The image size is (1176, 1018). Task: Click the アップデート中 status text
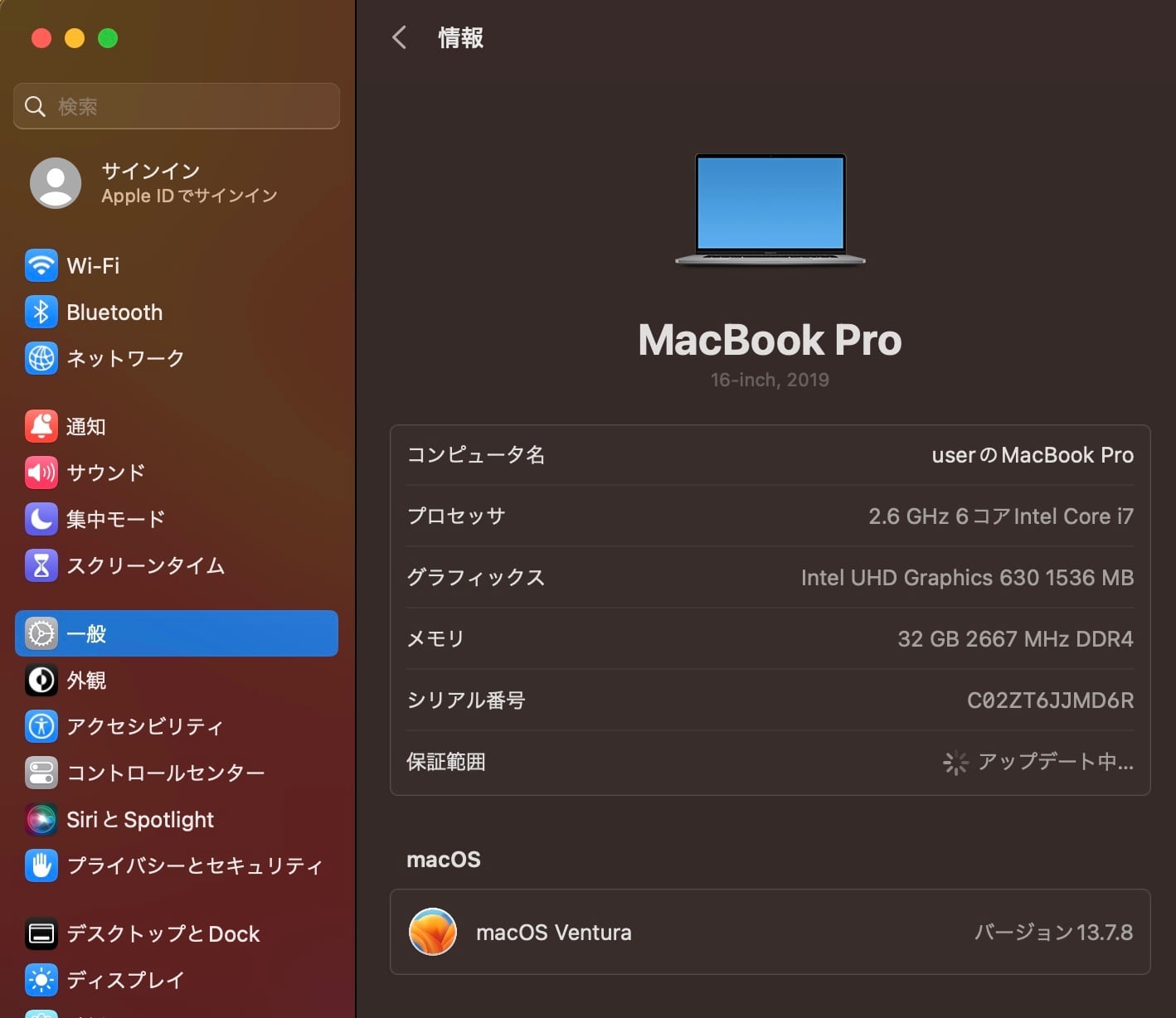pos(1056,762)
